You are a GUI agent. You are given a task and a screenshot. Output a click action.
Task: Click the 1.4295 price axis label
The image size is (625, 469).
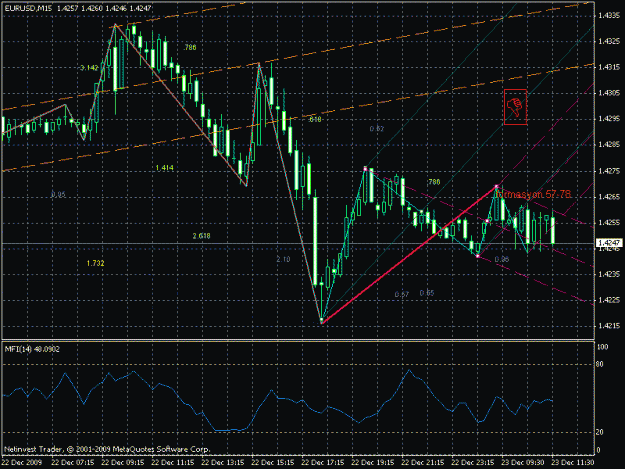point(609,119)
